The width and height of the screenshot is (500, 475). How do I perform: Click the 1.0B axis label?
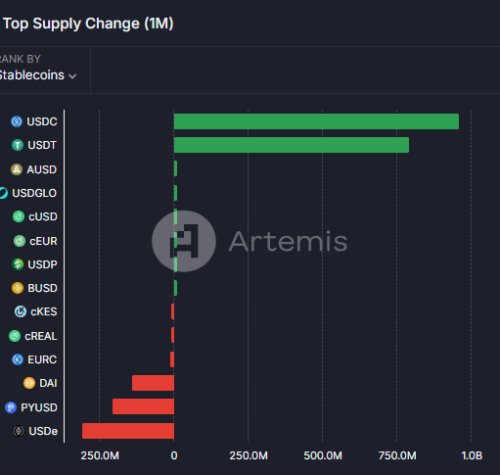tap(472, 456)
